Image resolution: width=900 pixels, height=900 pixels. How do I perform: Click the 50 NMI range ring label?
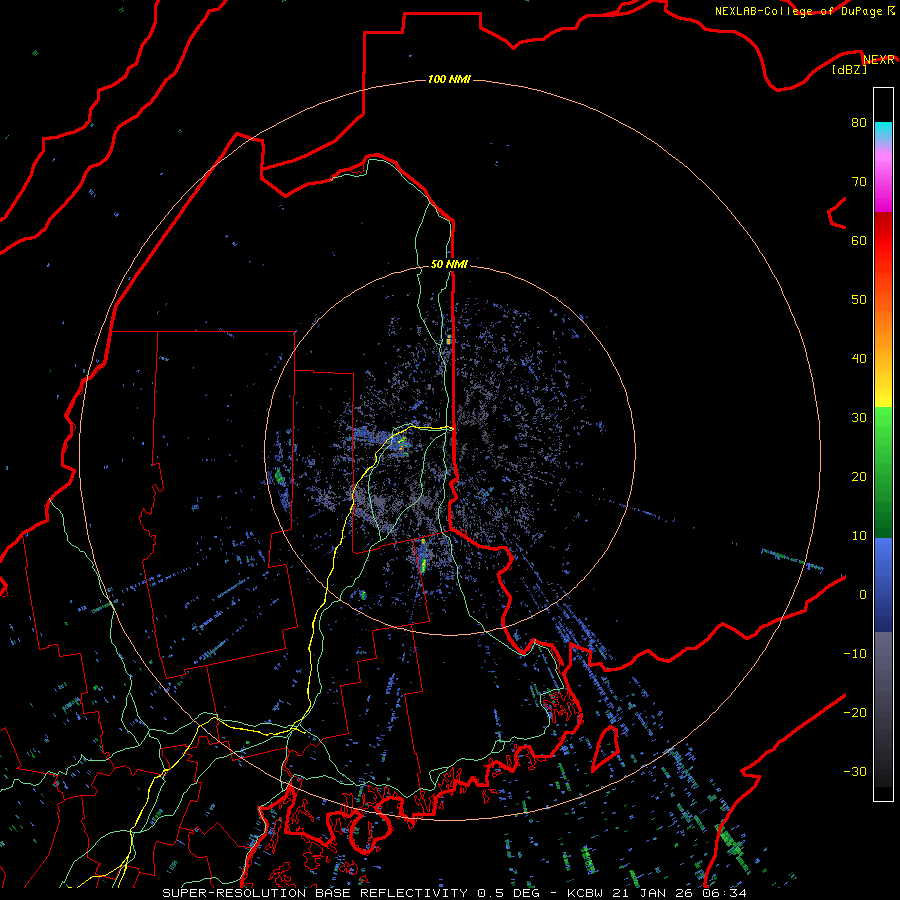point(449,264)
